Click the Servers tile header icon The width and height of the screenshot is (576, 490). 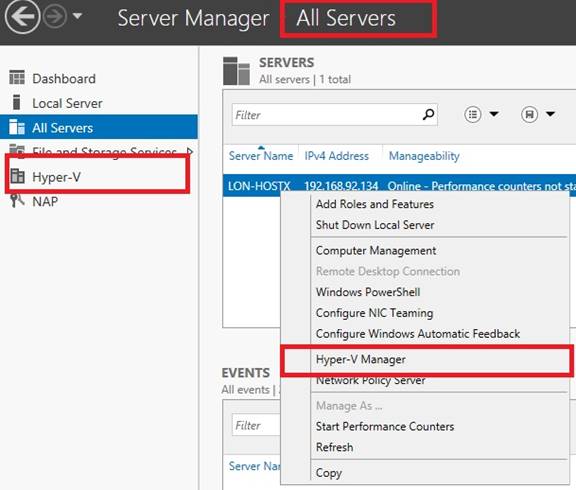click(237, 71)
